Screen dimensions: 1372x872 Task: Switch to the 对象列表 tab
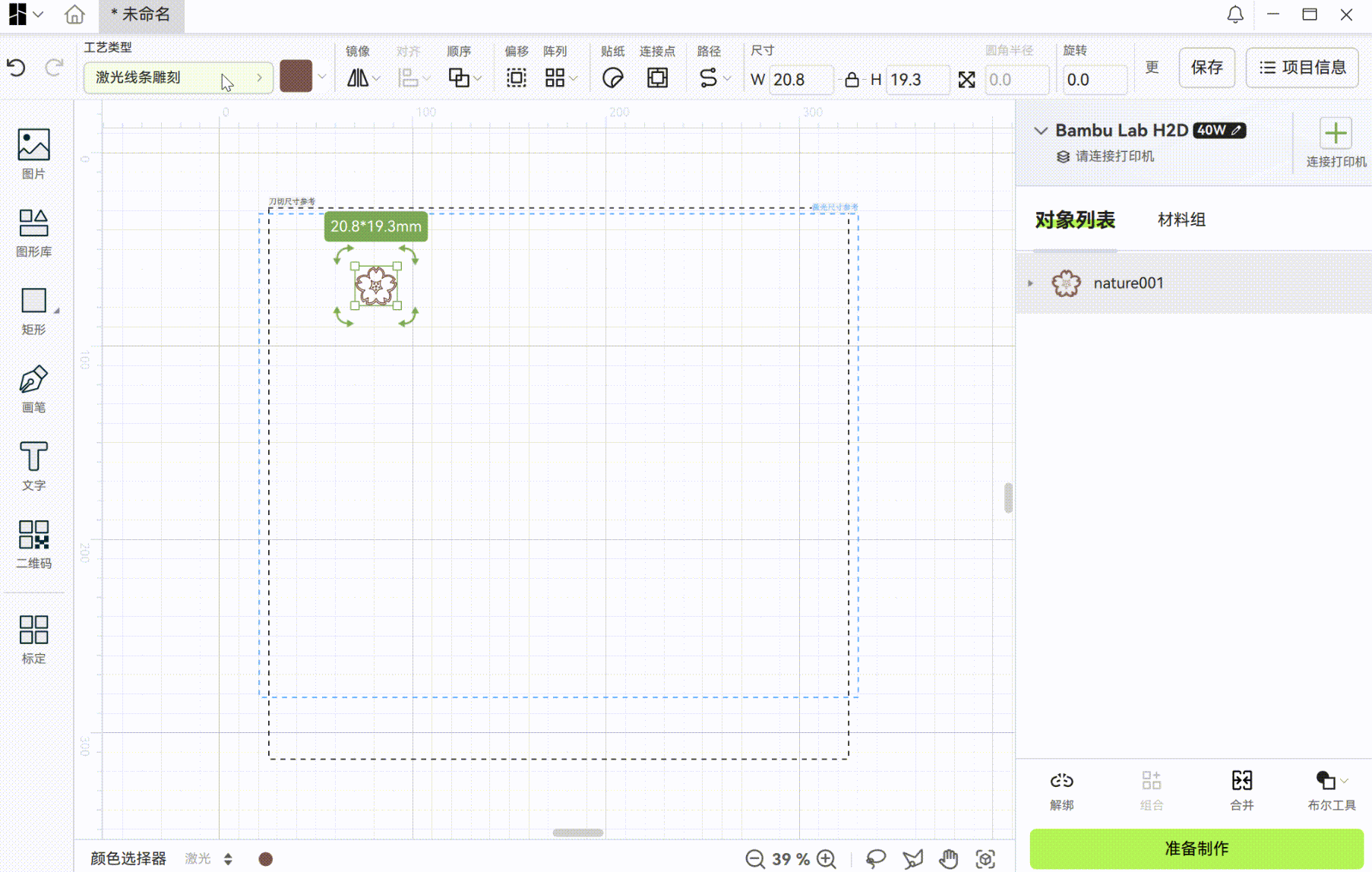pyautogui.click(x=1074, y=220)
